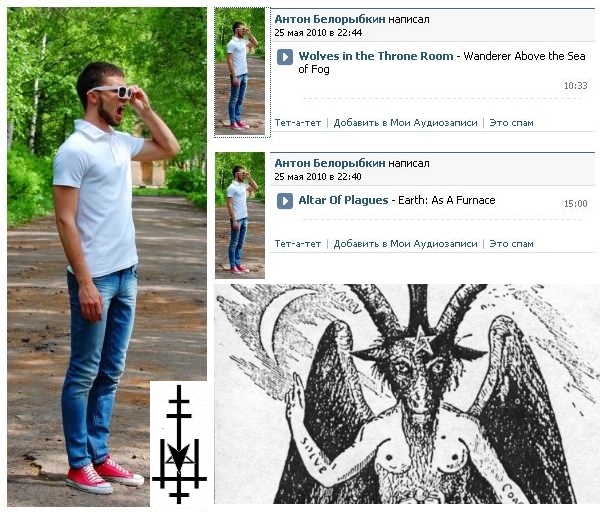Open the Wolves in the Throne Room artist link
Image resolution: width=600 pixels, height=524 pixels.
376,56
